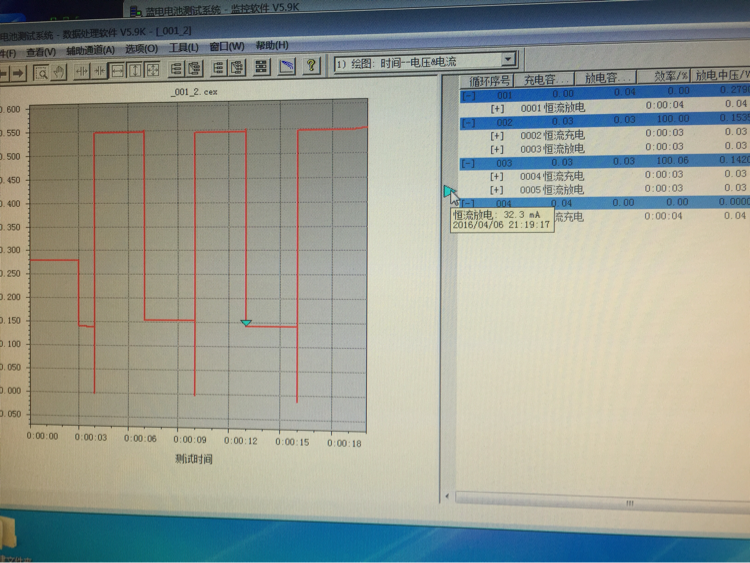This screenshot has height=563, width=750.
Task: Go to the previous record with the left arrow
Action: pos(3,73)
